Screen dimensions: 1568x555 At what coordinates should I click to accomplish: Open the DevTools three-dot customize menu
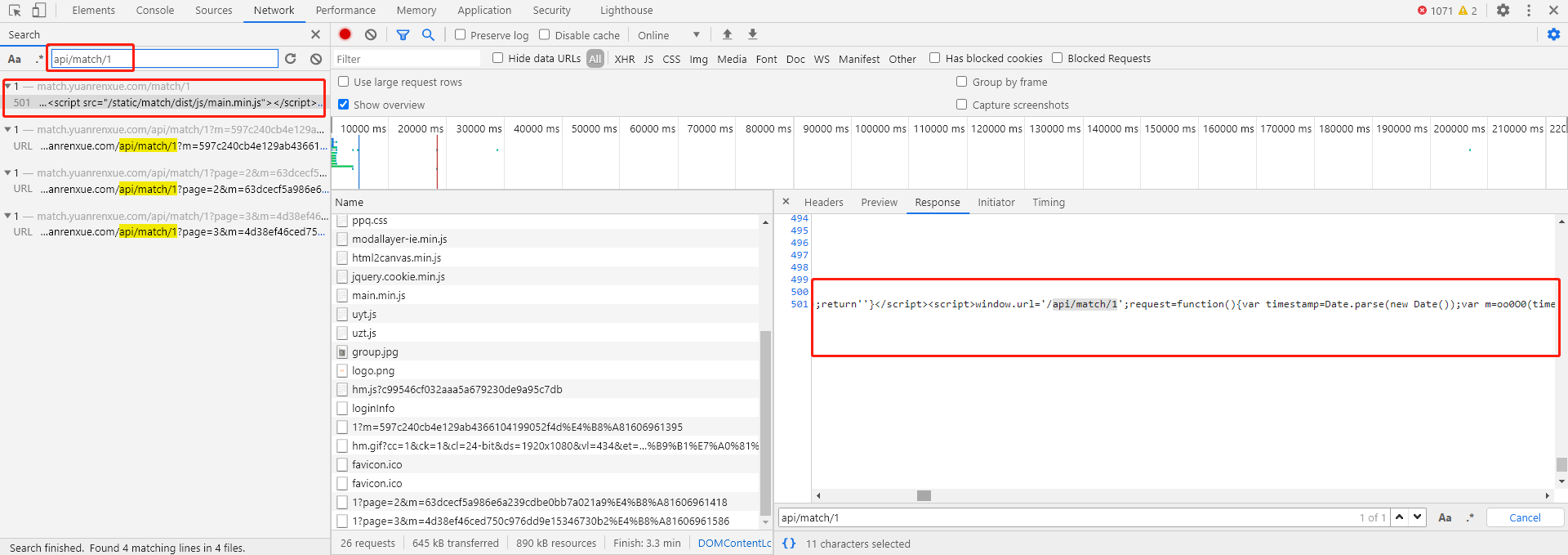click(1529, 11)
